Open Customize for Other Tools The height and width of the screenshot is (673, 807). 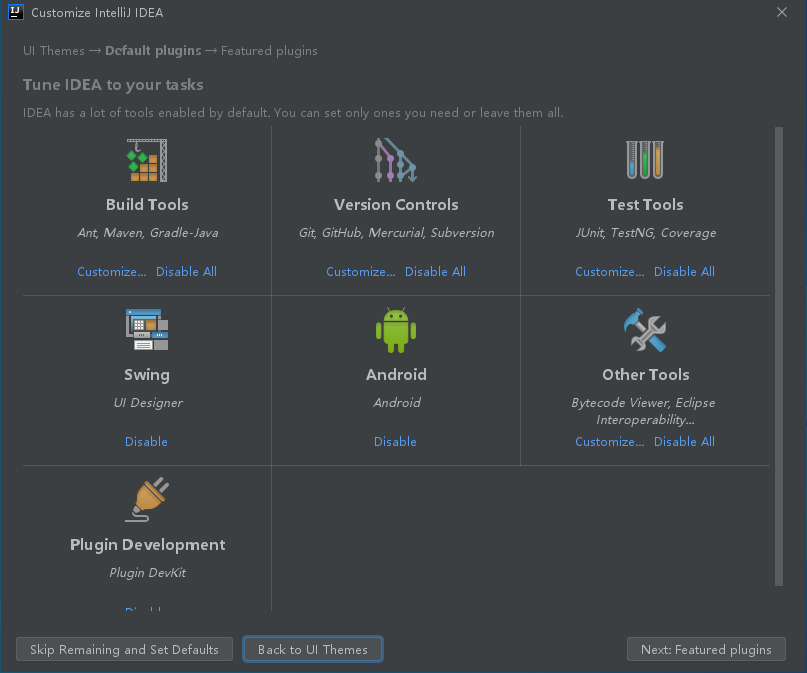pos(610,441)
